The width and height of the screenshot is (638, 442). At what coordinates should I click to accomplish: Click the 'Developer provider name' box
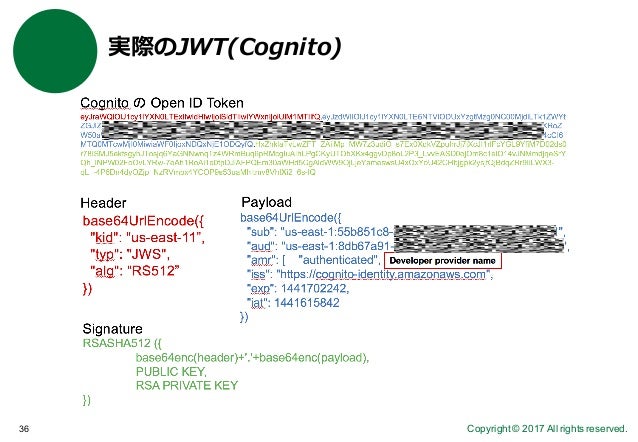pyautogui.click(x=443, y=261)
